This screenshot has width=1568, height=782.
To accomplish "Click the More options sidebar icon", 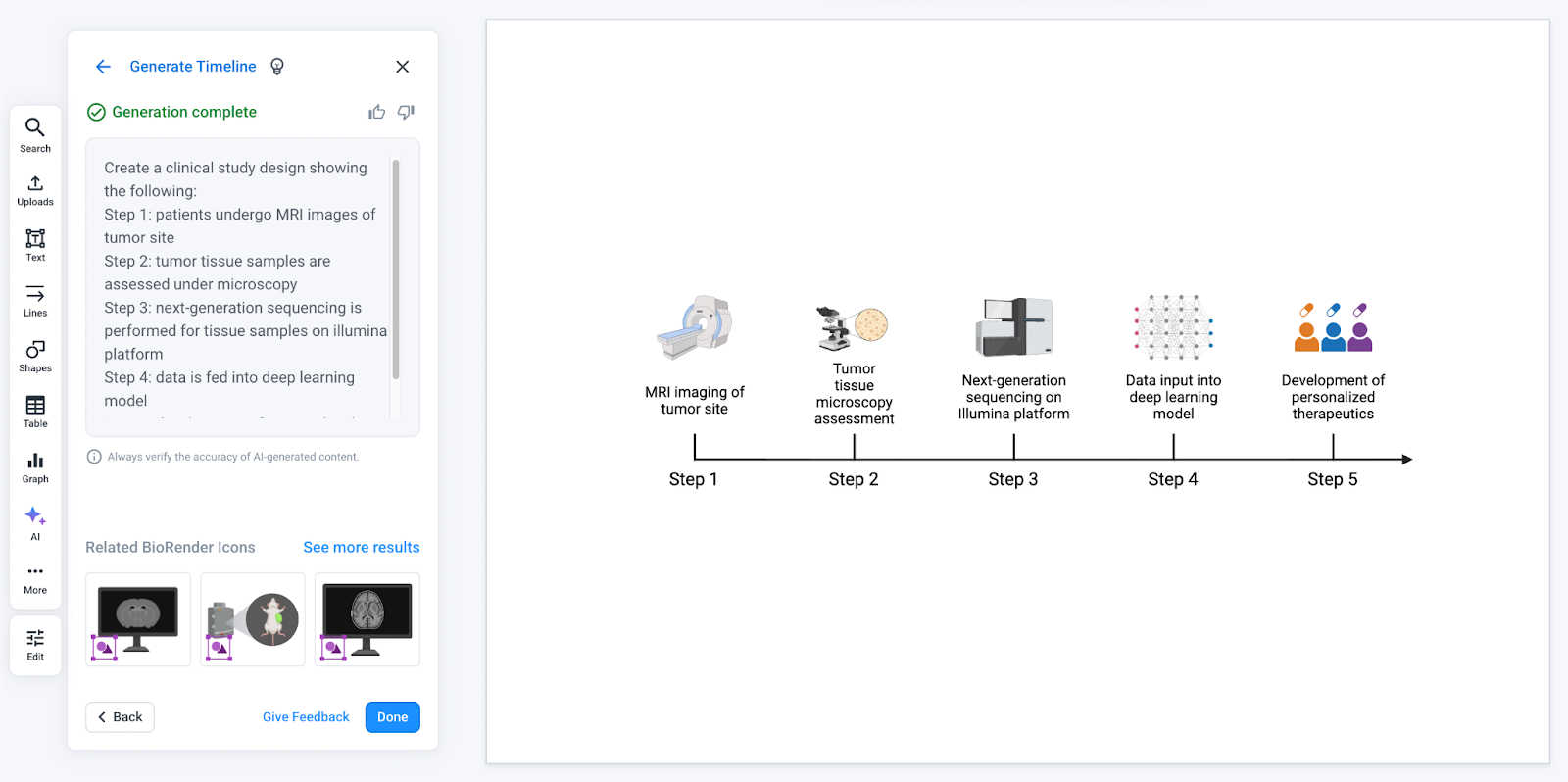I will (x=34, y=576).
